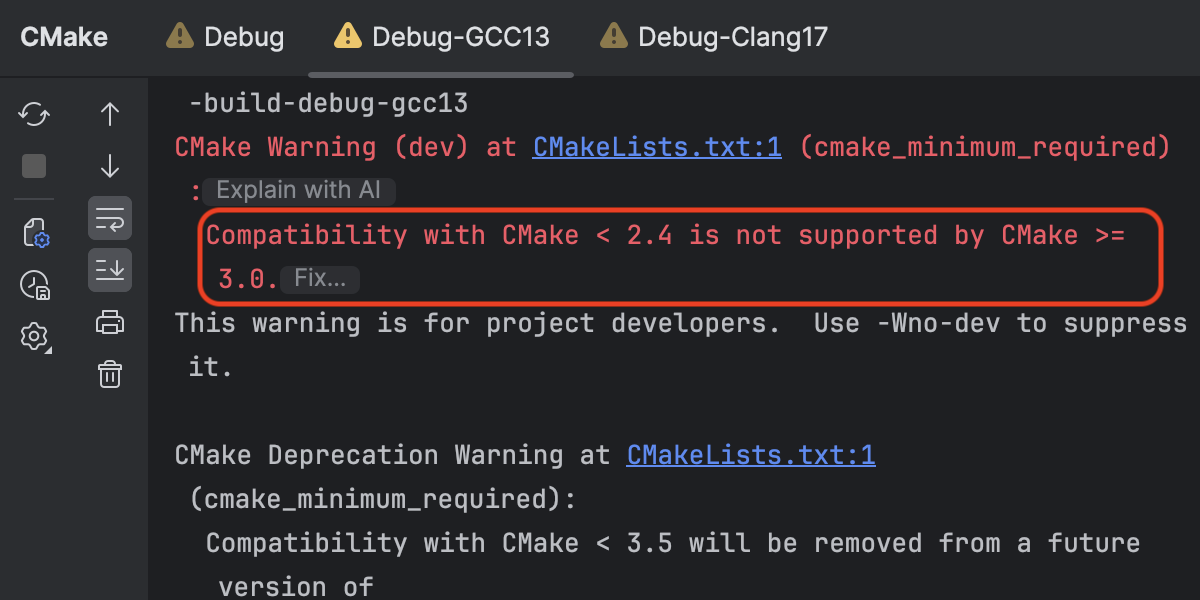This screenshot has height=600, width=1200.
Task: Jump down with the Down arrow icon
Action: (x=110, y=166)
